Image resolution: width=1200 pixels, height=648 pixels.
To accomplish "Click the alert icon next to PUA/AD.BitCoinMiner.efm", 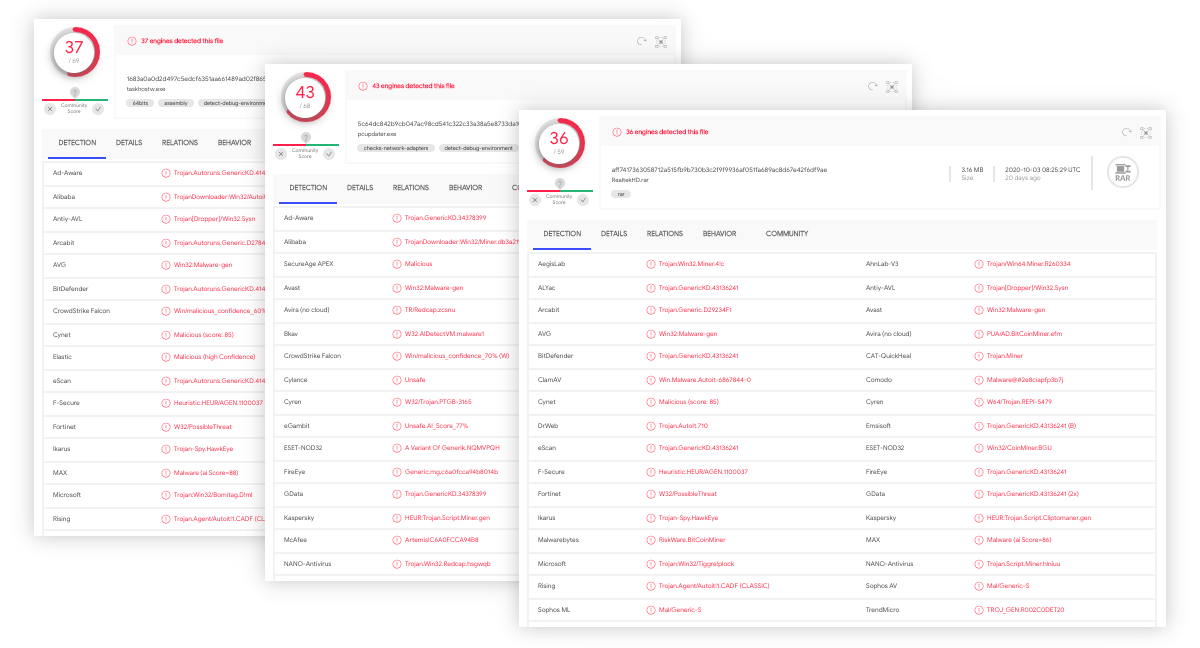I will click(x=979, y=333).
